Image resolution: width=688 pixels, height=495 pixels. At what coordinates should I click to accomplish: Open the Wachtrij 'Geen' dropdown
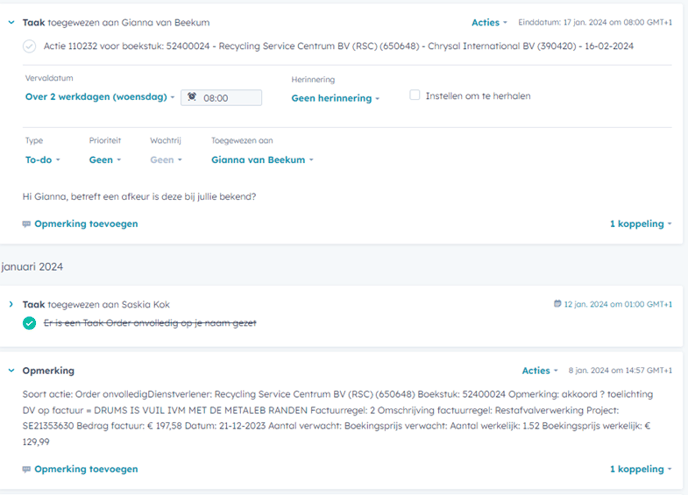166,160
